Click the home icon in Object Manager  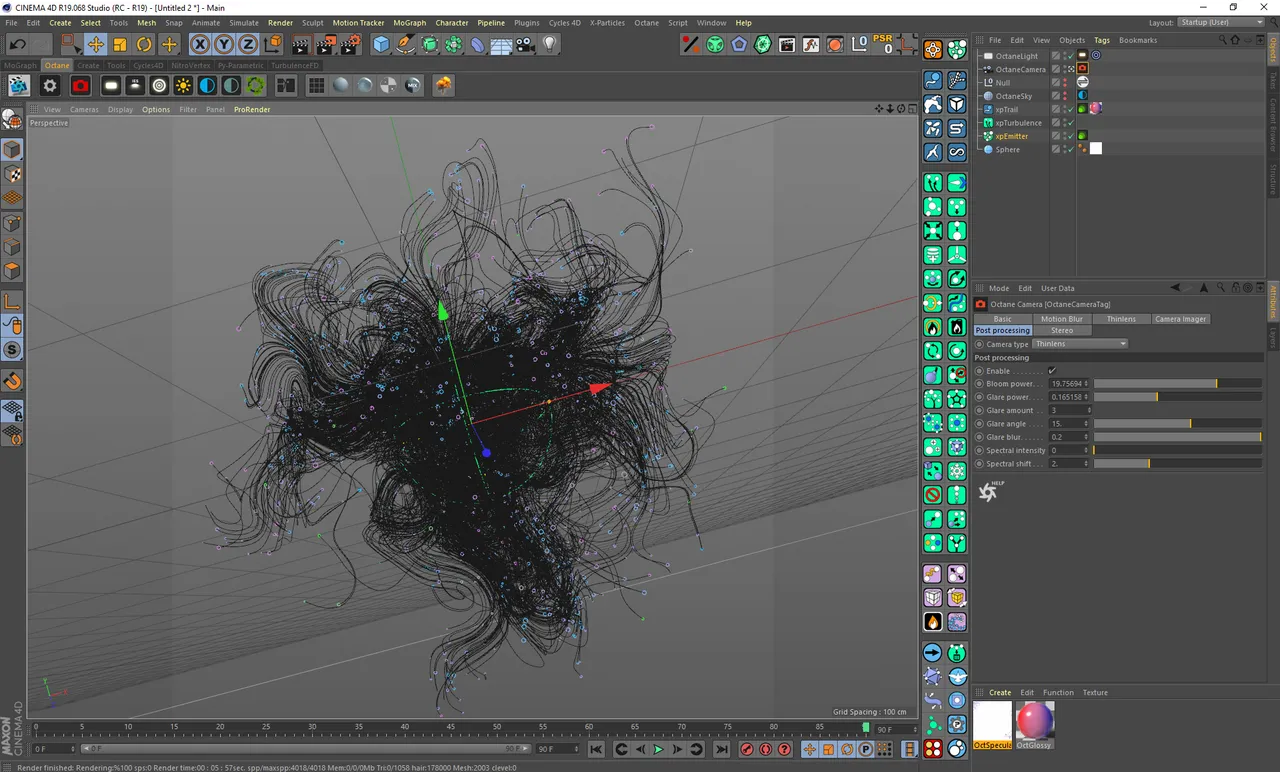pos(1235,40)
